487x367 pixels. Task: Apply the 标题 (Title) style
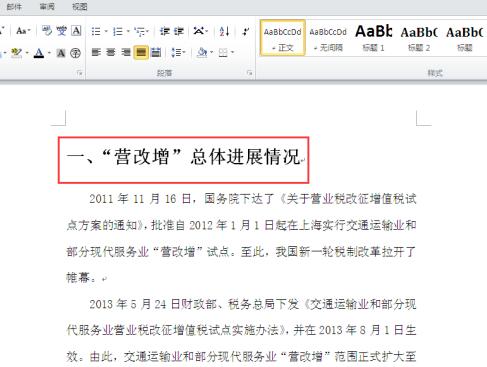tap(465, 38)
